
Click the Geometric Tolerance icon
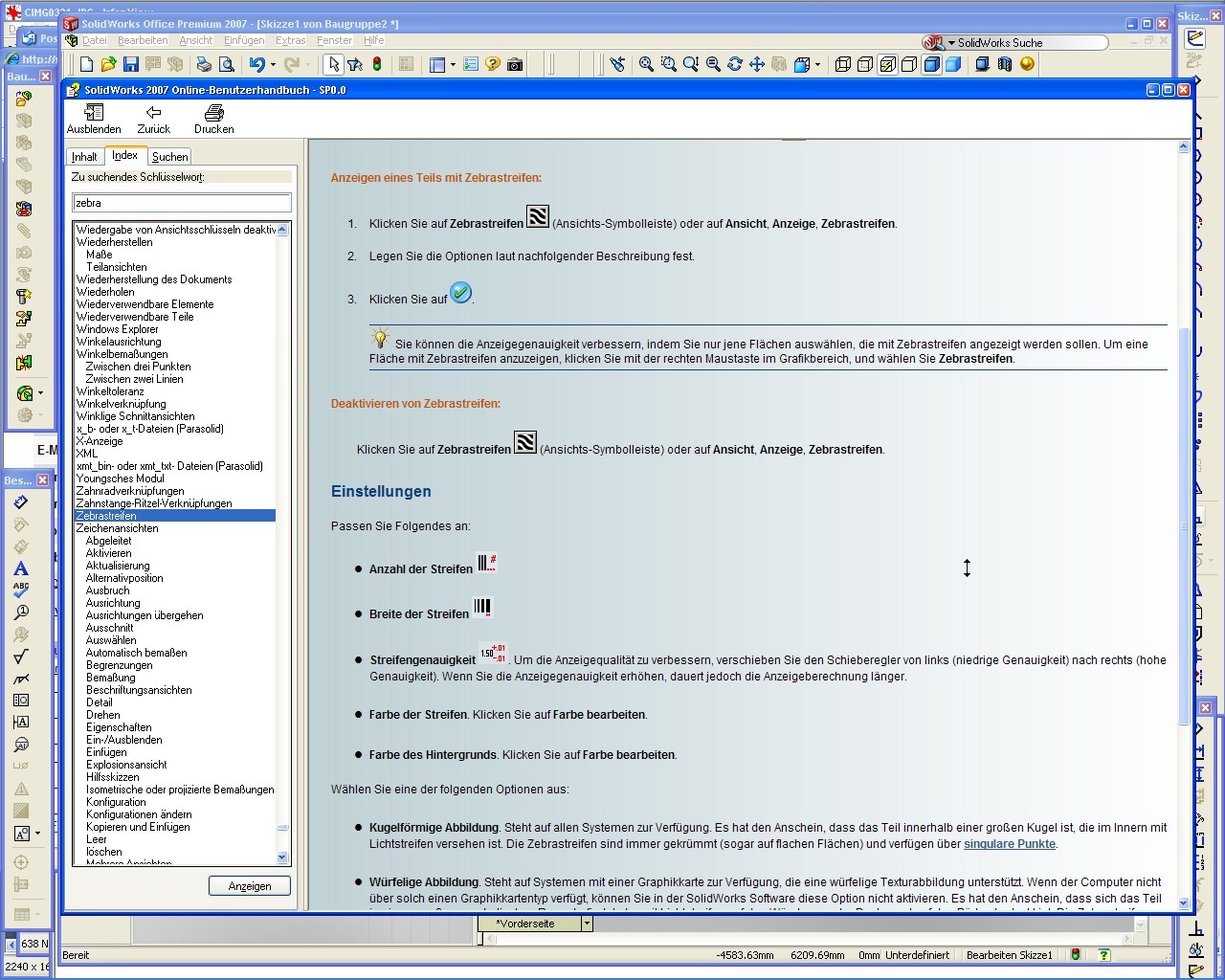point(21,701)
